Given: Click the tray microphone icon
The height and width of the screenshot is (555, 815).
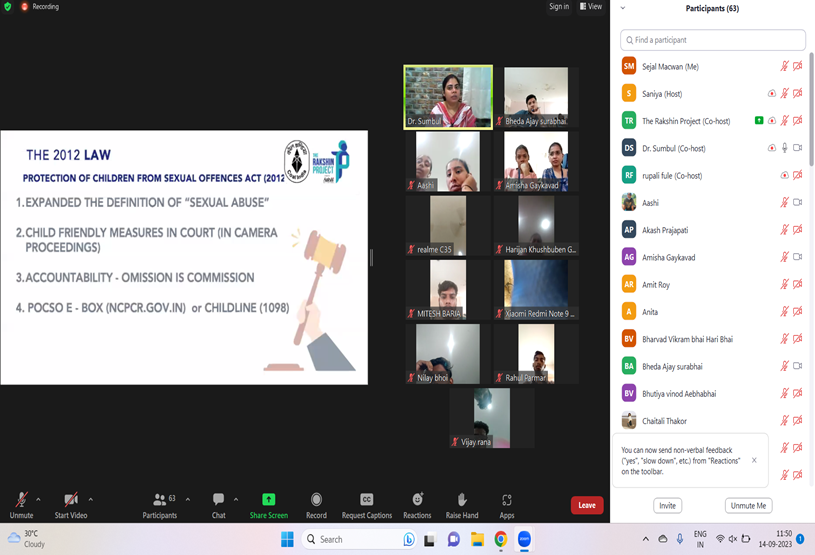Looking at the screenshot, I should (x=679, y=539).
